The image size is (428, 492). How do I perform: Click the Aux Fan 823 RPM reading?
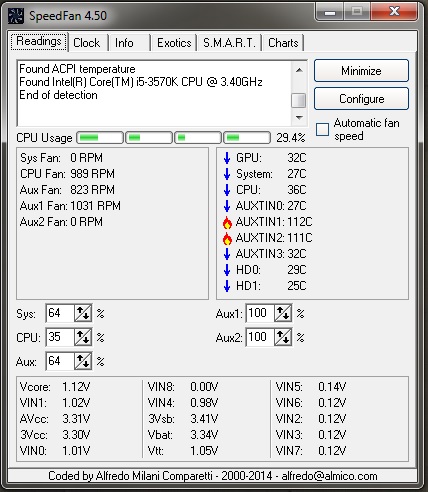click(x=67, y=190)
